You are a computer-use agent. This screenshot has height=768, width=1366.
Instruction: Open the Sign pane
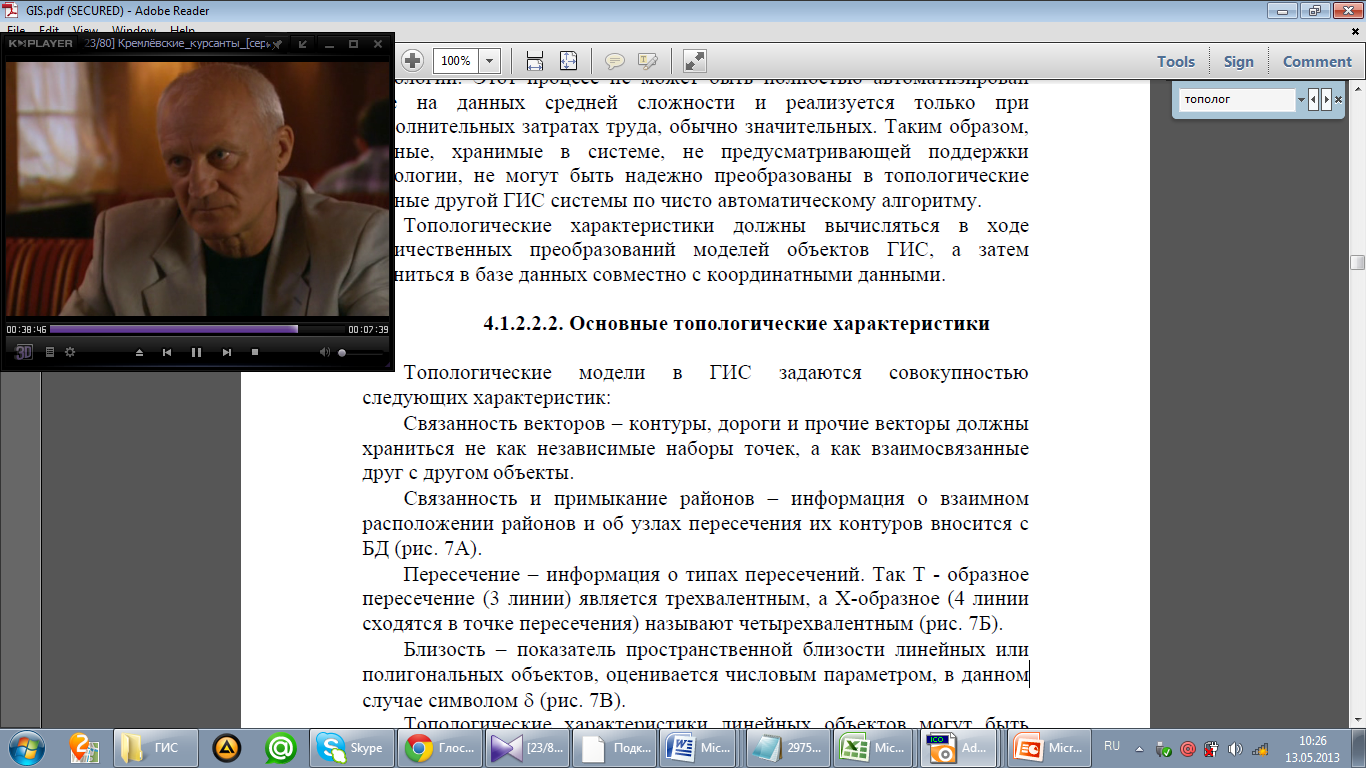[x=1238, y=61]
